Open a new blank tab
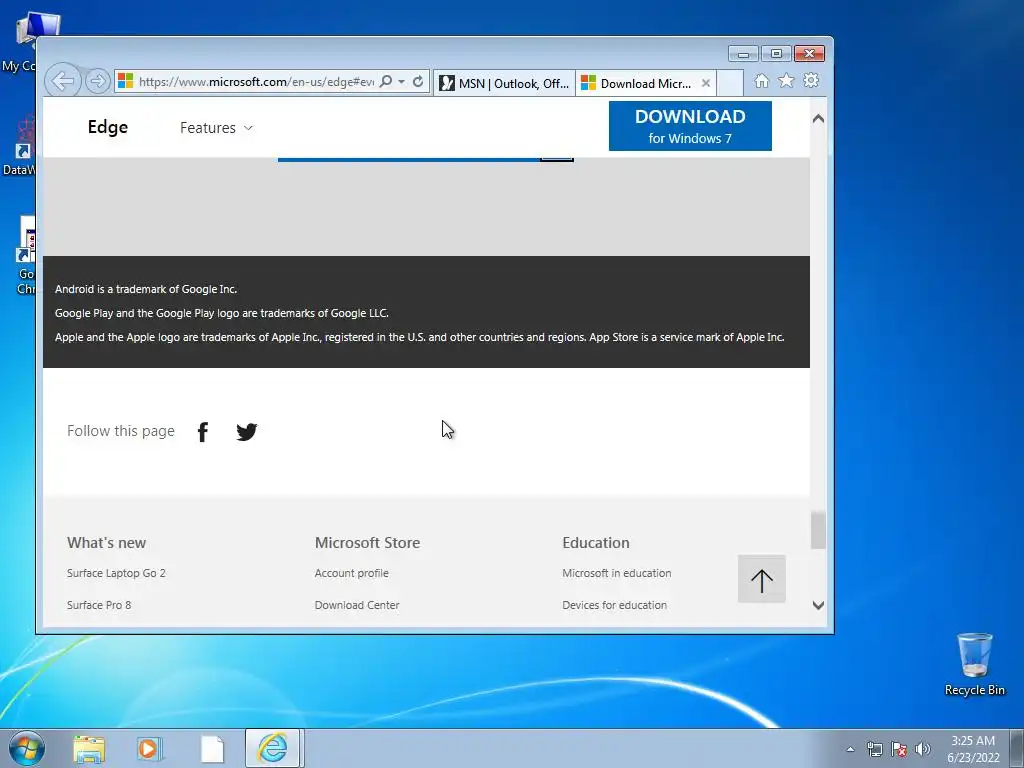Screen dimensions: 1024x768 [x=730, y=83]
